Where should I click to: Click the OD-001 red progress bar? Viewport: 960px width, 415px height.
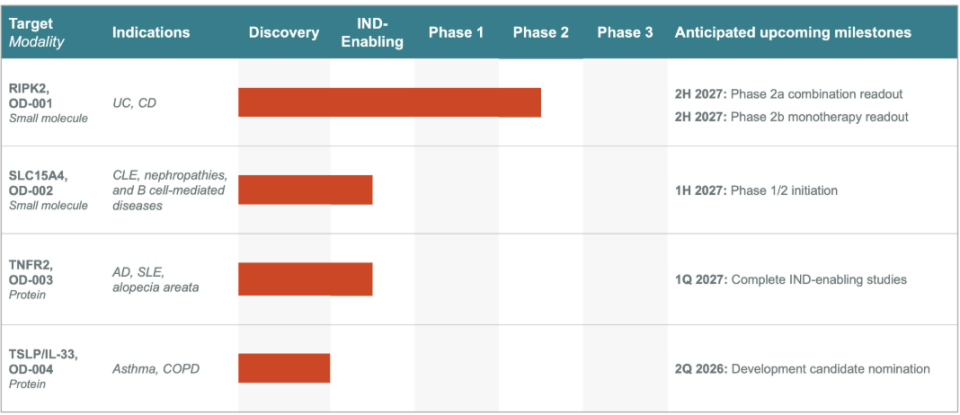[389, 102]
